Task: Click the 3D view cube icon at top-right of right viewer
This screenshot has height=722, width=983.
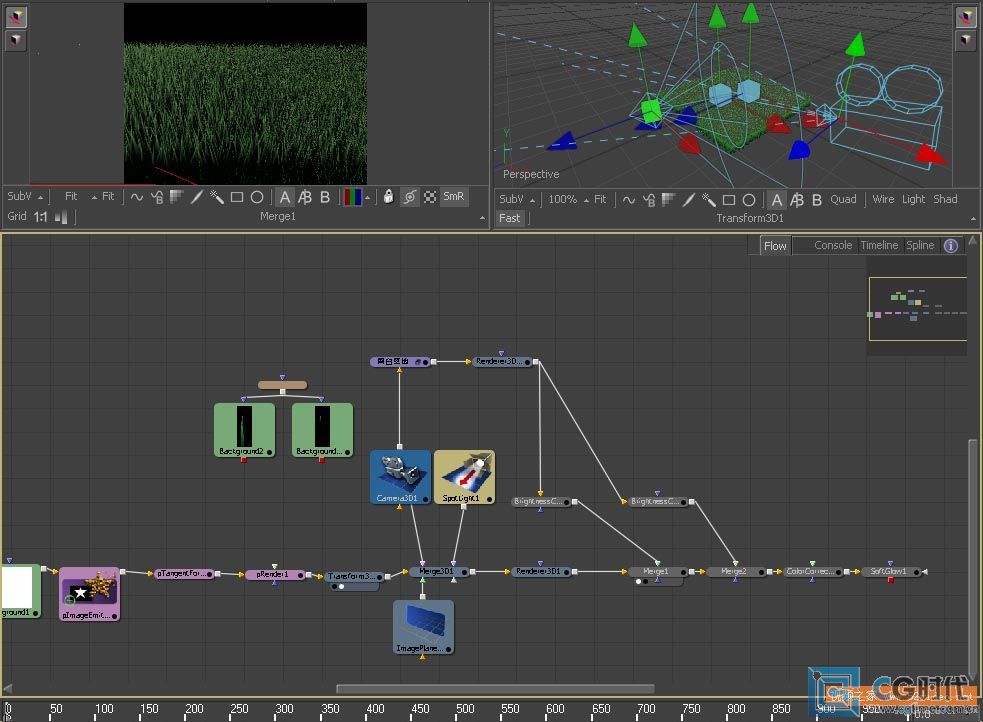Action: pos(965,16)
